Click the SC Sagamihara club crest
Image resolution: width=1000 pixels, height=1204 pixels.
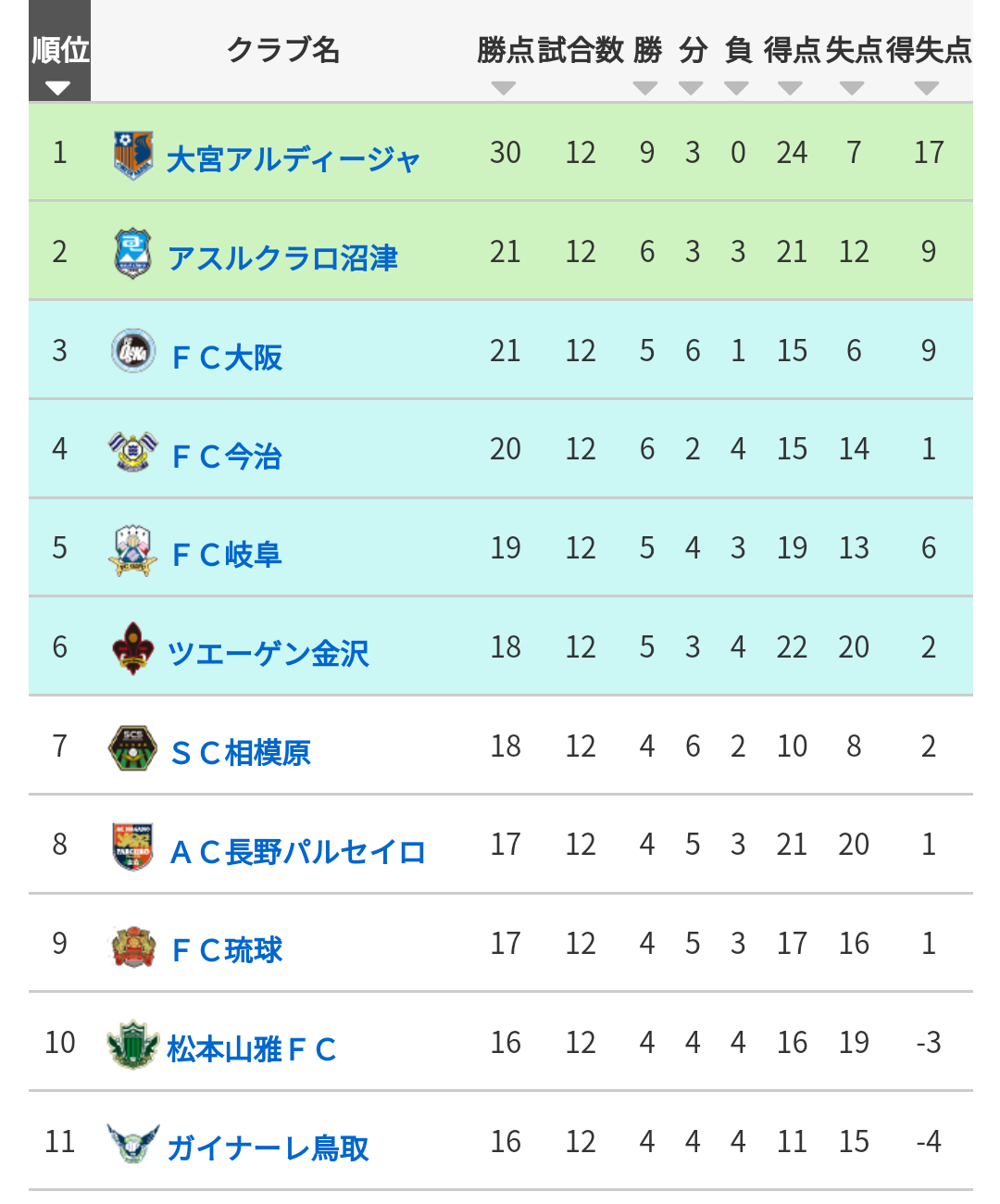coord(133,747)
